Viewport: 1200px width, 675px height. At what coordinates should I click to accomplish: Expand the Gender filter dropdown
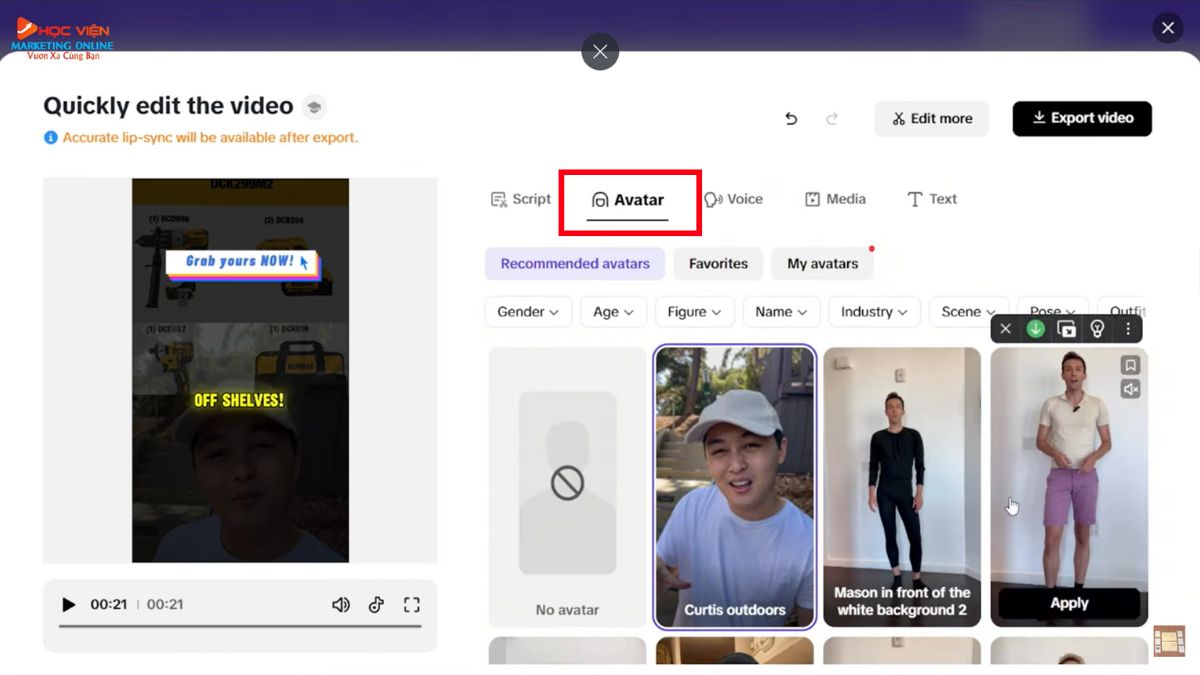528,312
